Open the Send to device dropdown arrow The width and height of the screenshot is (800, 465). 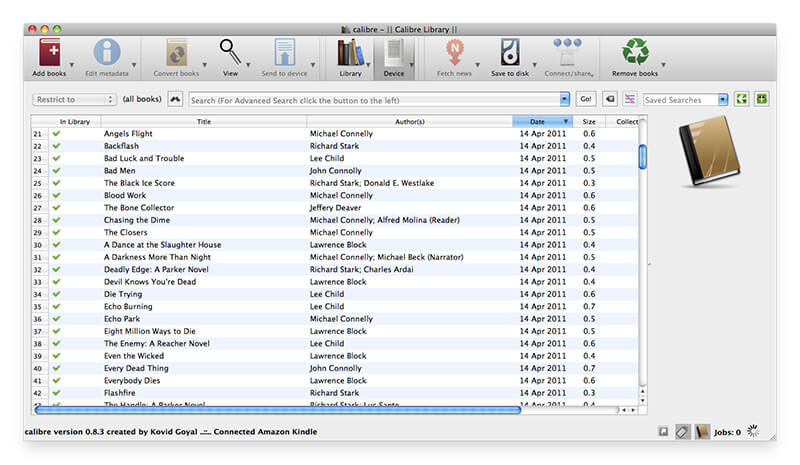(313, 65)
